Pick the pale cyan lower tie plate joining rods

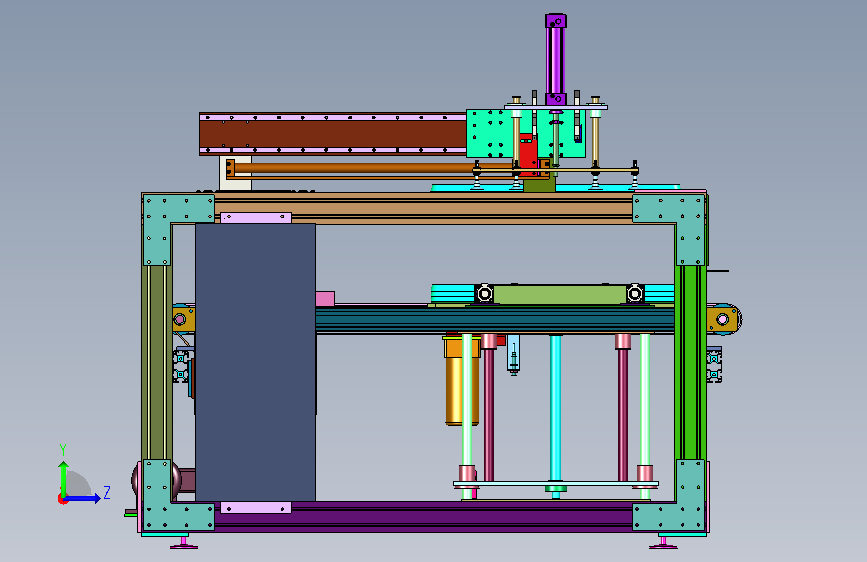[x=556, y=484]
